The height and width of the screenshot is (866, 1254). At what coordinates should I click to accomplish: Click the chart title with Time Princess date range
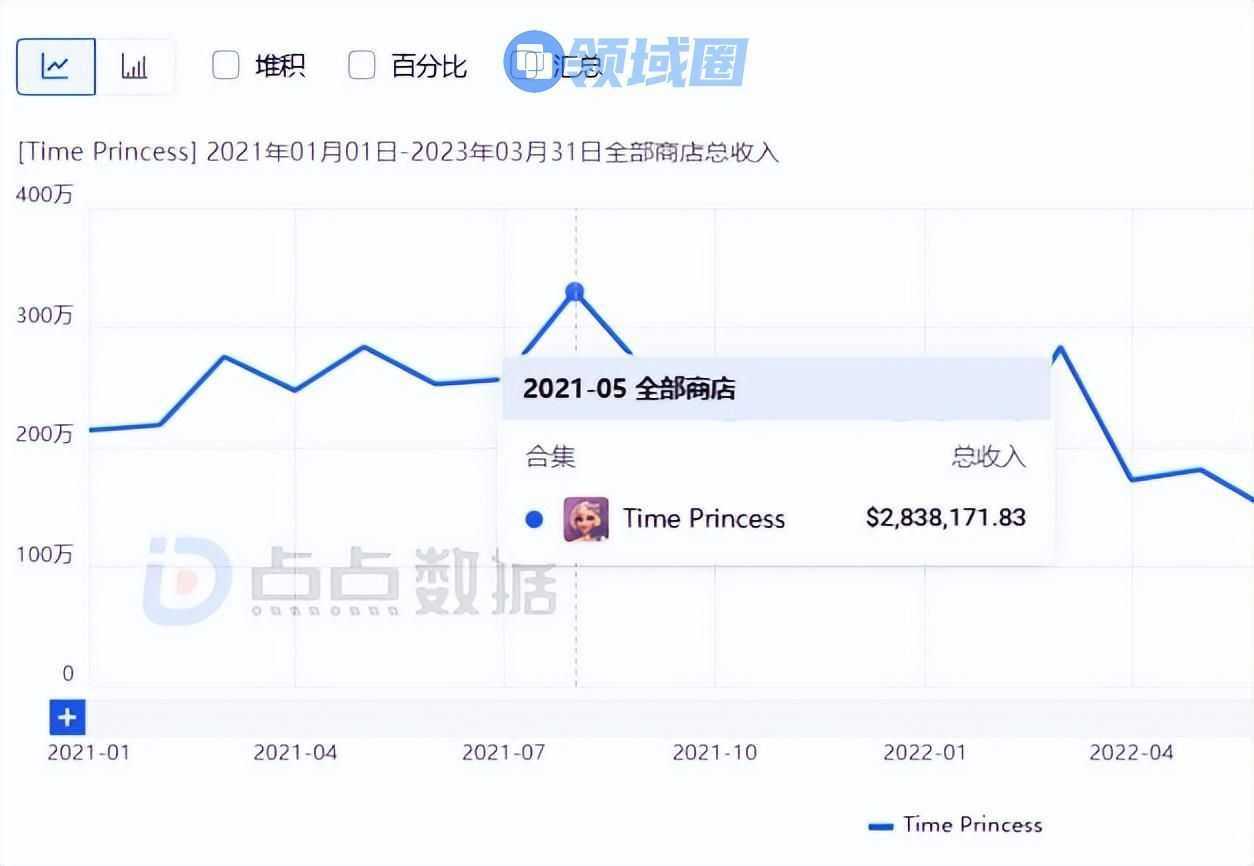point(398,152)
